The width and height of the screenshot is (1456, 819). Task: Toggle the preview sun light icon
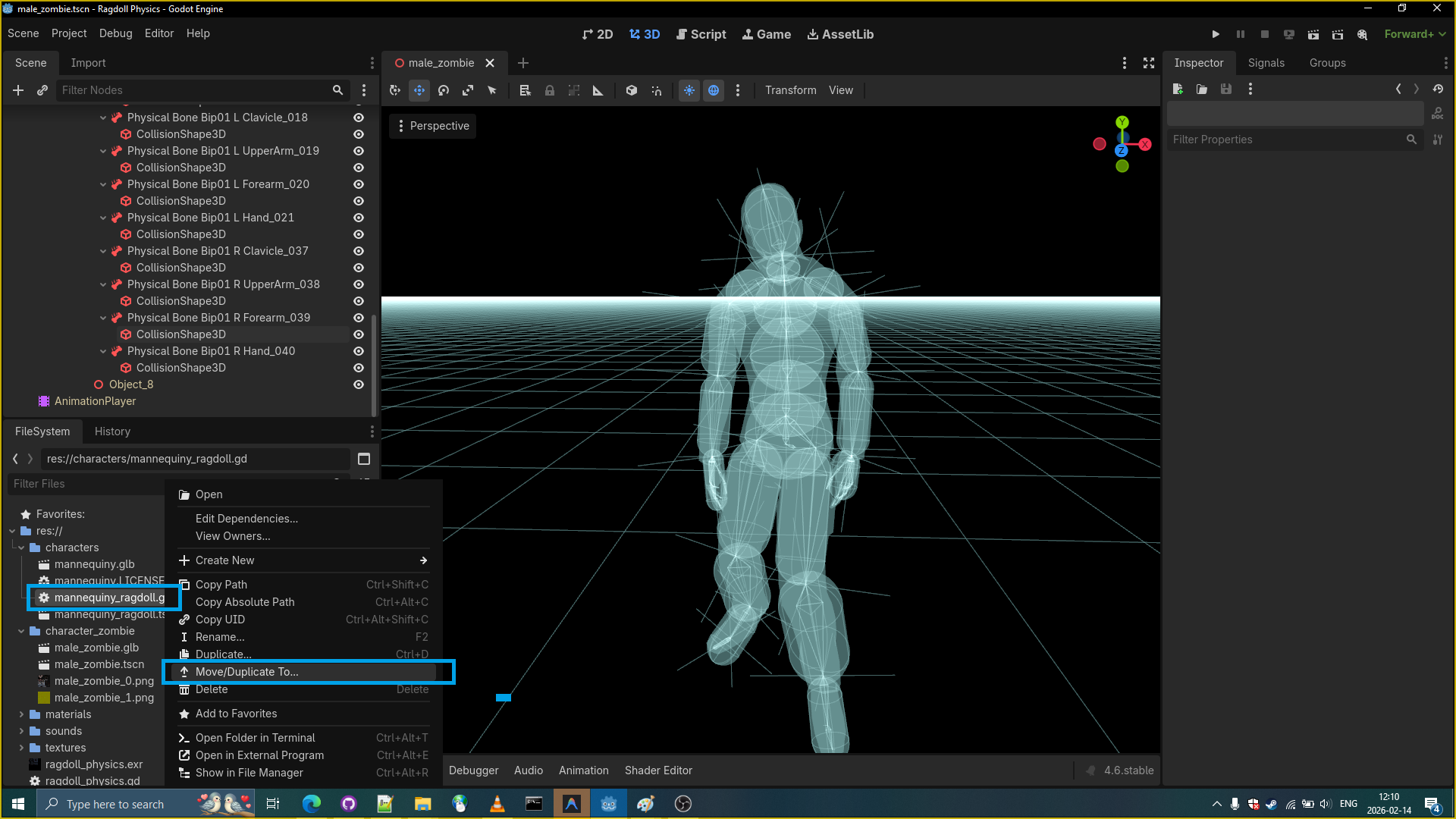coord(689,90)
